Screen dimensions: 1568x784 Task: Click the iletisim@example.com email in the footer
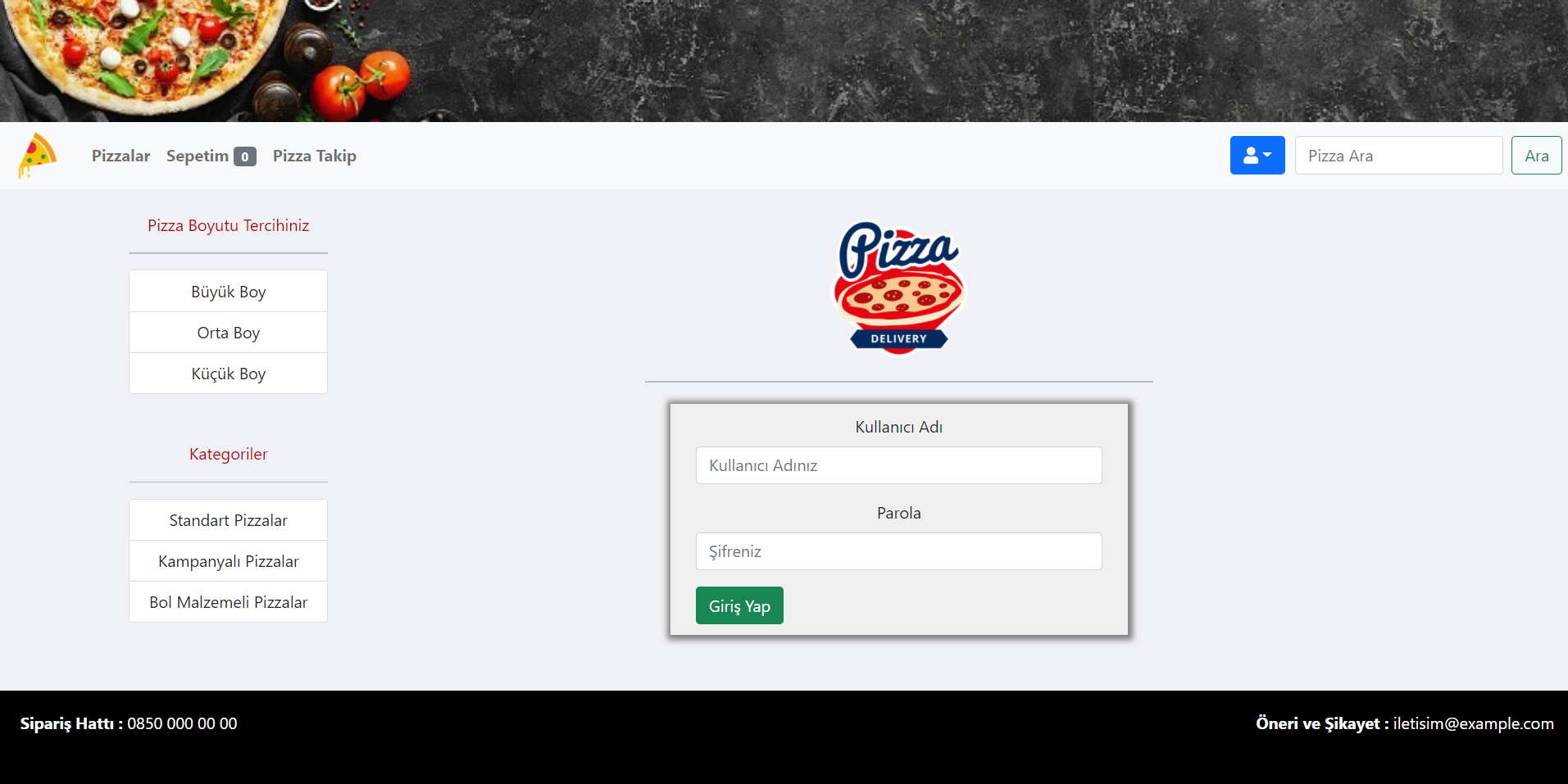[1473, 723]
